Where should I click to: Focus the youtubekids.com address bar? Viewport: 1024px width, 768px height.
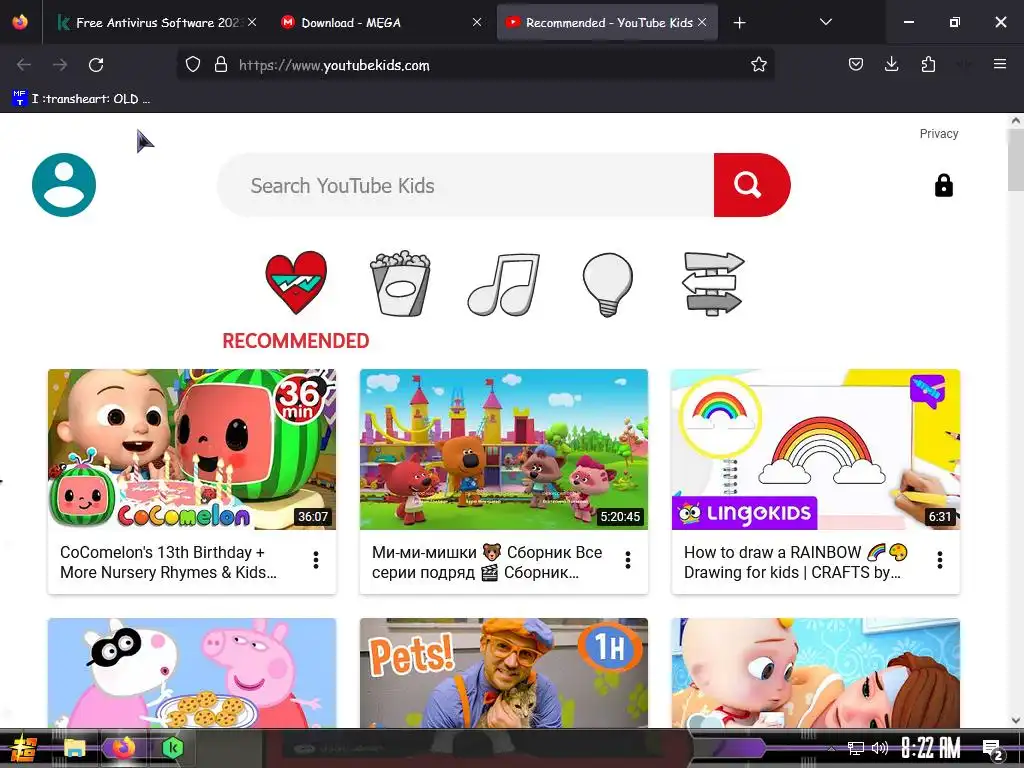475,65
